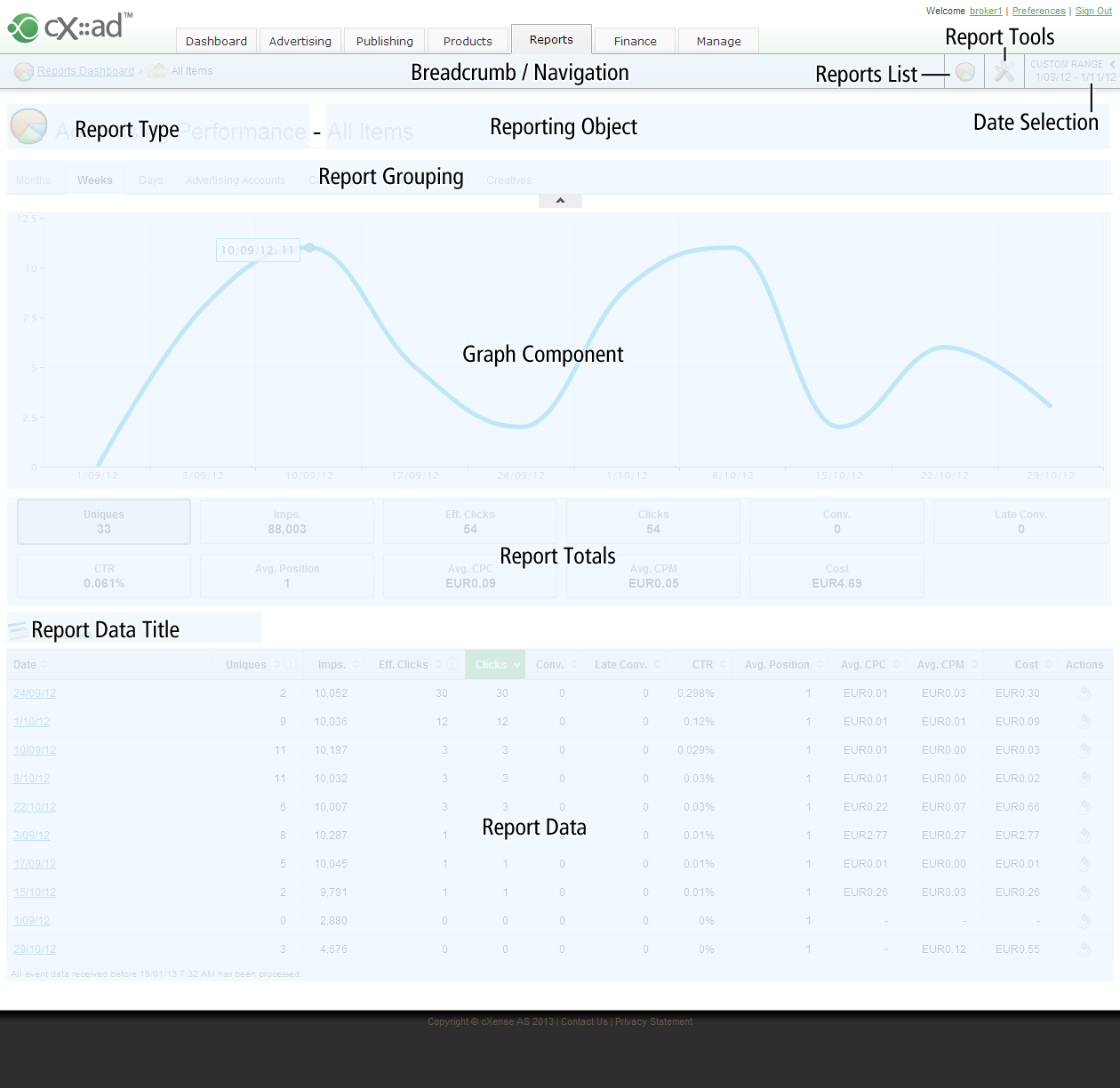Click the info icon beside Eff. Clicks column
This screenshot has width=1120, height=1088.
click(x=453, y=665)
